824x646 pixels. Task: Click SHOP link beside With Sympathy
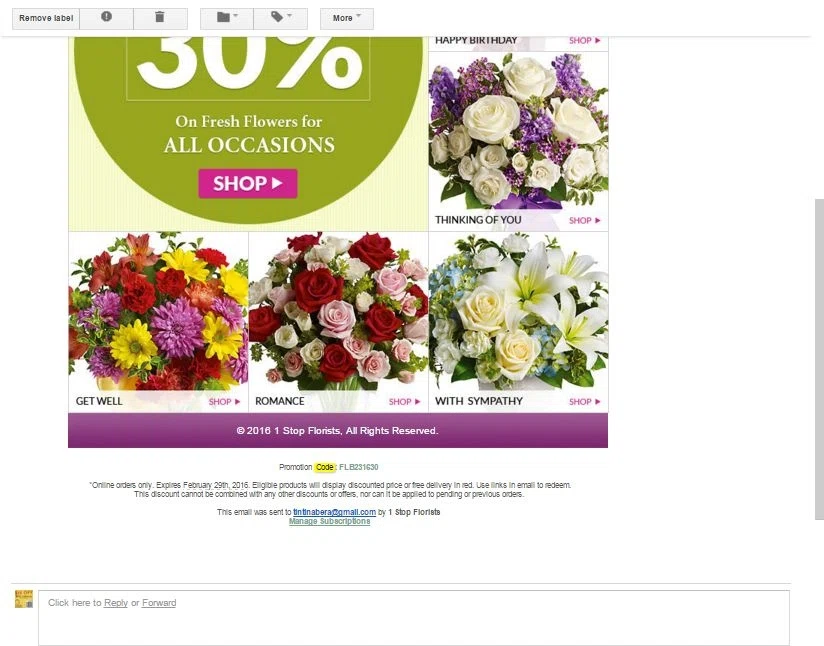(584, 402)
